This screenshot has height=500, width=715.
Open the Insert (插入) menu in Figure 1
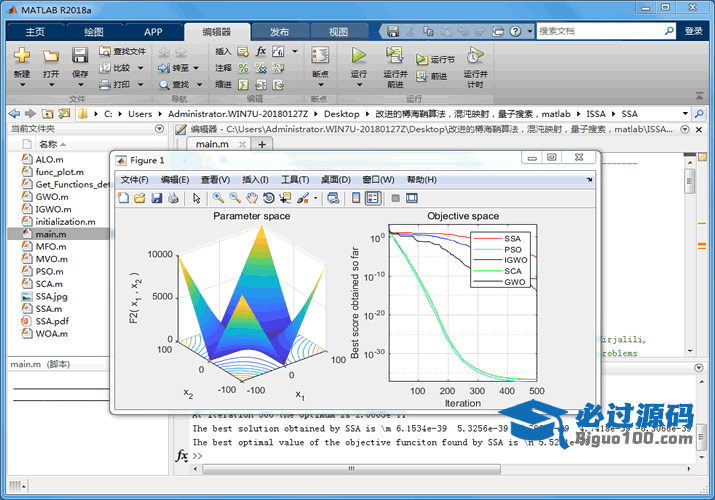255,180
